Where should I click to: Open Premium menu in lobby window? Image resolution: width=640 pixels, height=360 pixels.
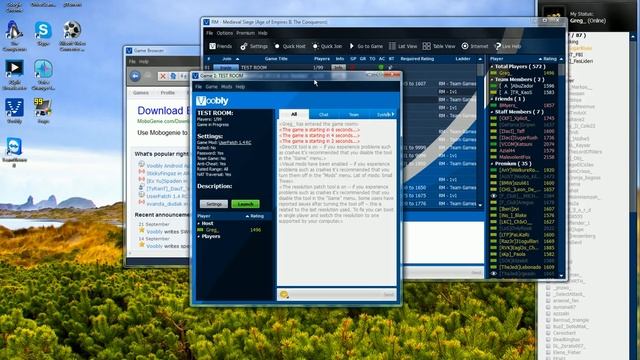click(245, 33)
